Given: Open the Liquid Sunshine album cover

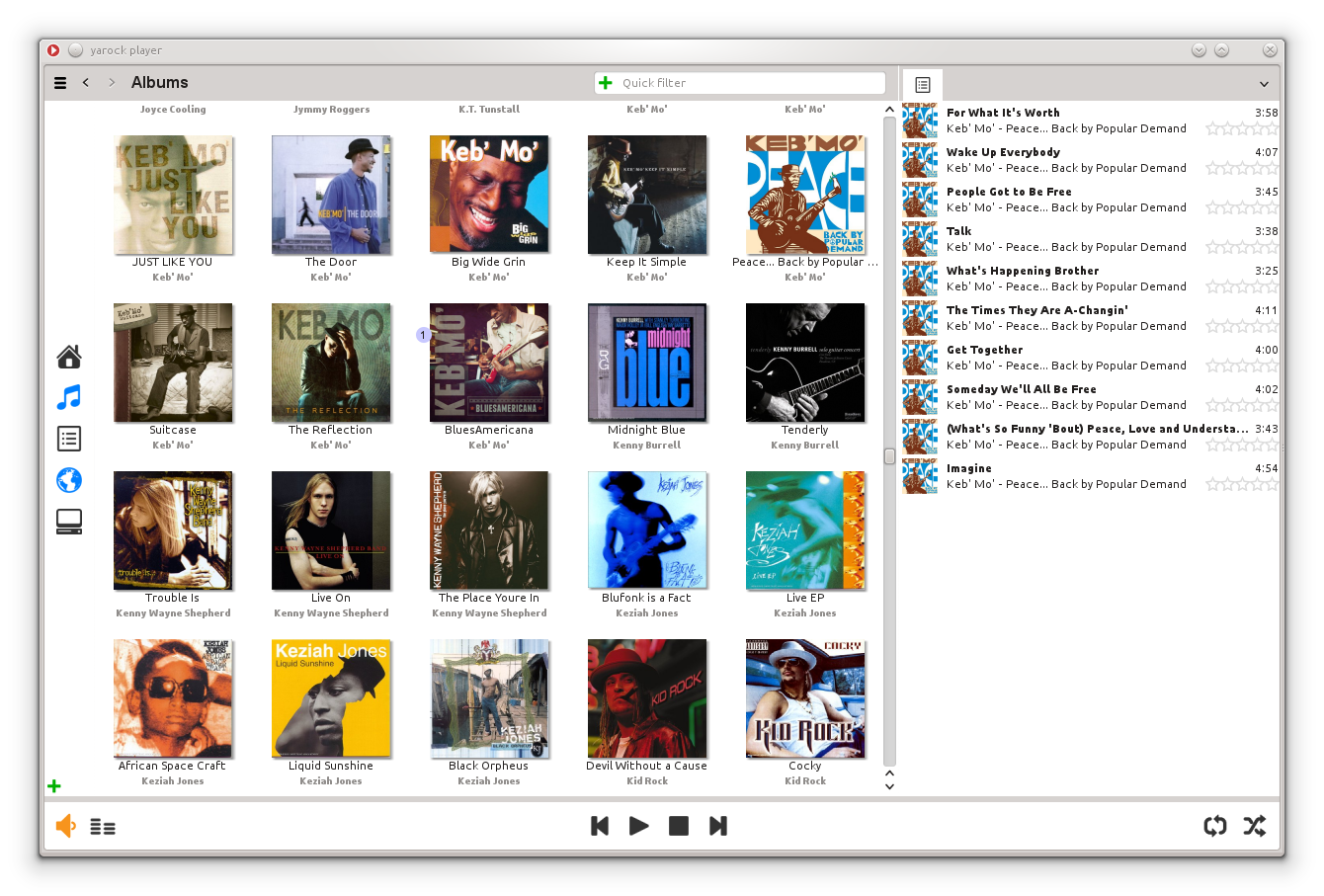Looking at the screenshot, I should [331, 698].
